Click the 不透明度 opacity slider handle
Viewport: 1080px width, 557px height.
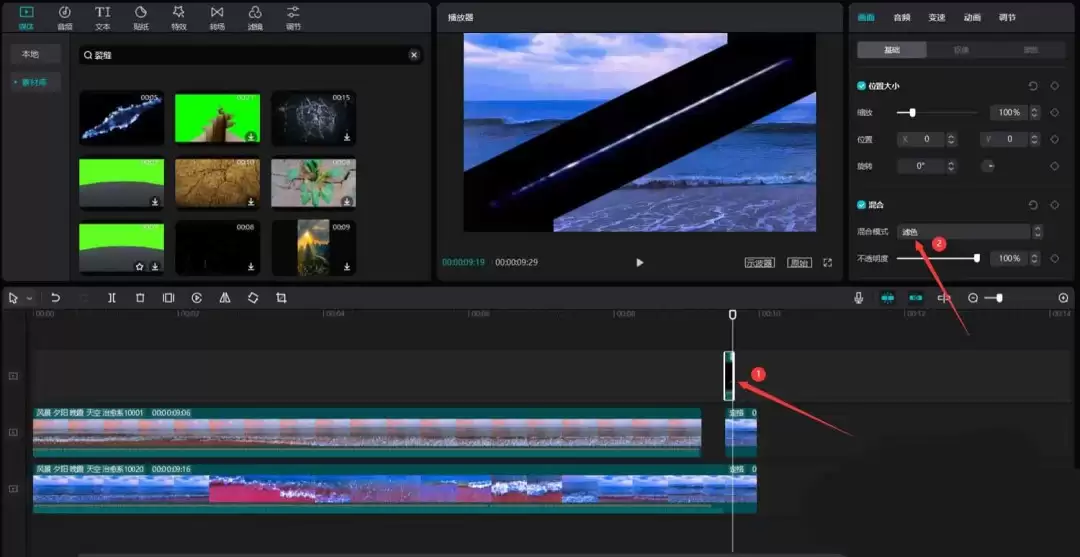click(976, 258)
